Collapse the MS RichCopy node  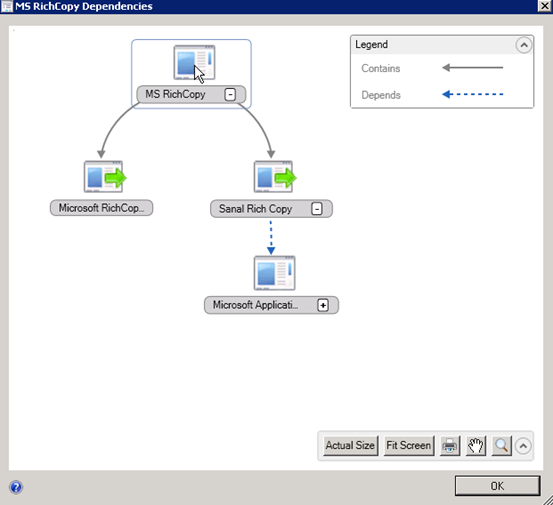coord(230,95)
